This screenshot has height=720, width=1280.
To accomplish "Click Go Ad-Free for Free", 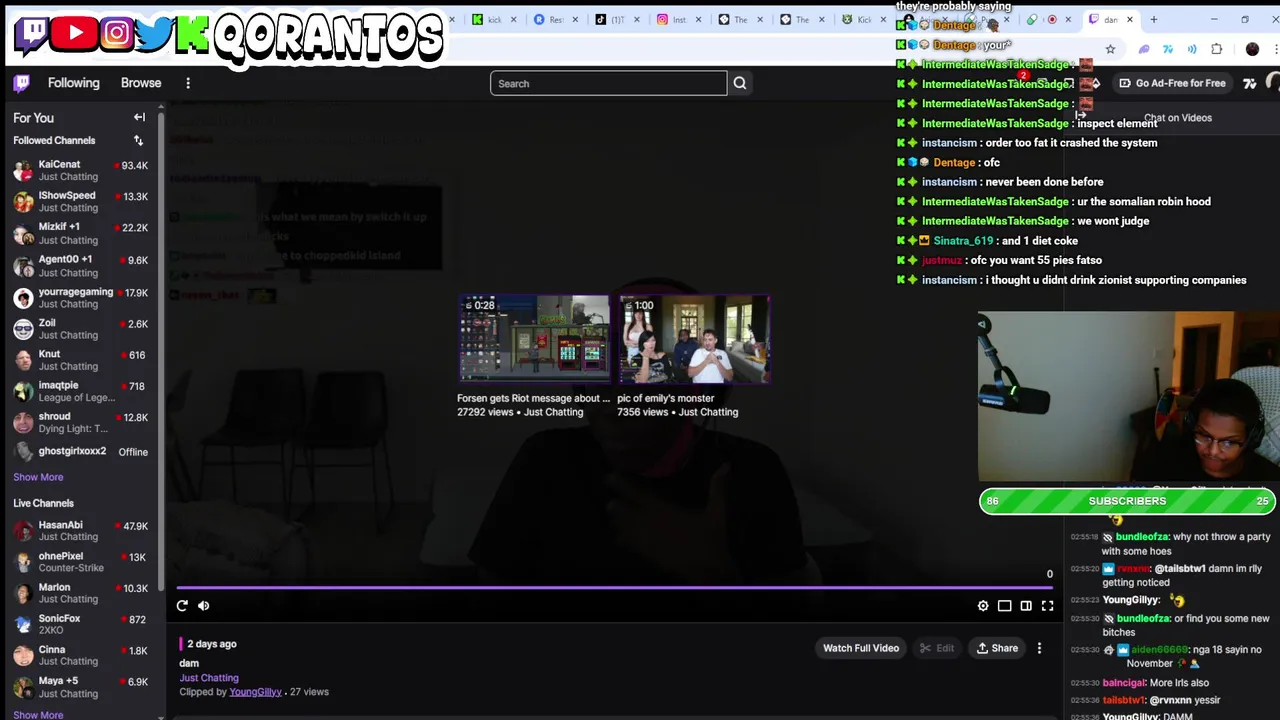I will tap(1171, 83).
